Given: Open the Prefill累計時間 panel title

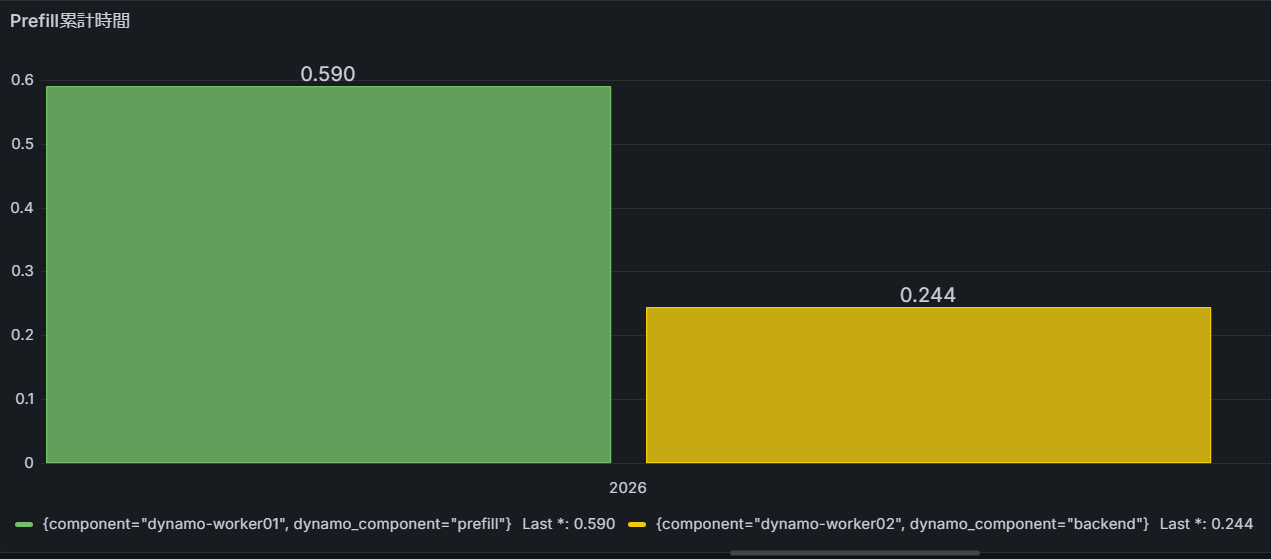Looking at the screenshot, I should [70, 22].
